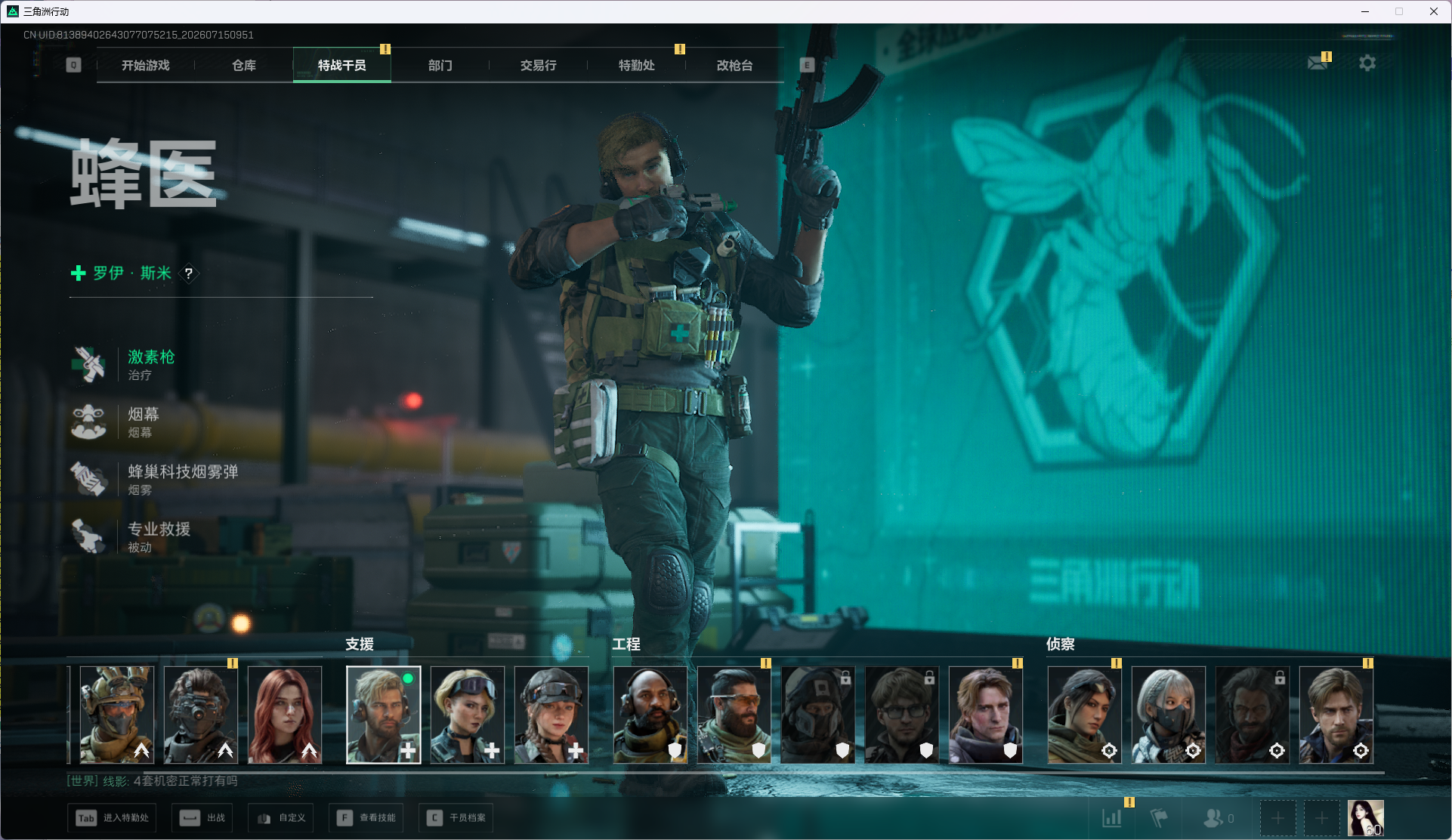Select the bald engineer operator with headset
This screenshot has height=840, width=1452.
[650, 715]
